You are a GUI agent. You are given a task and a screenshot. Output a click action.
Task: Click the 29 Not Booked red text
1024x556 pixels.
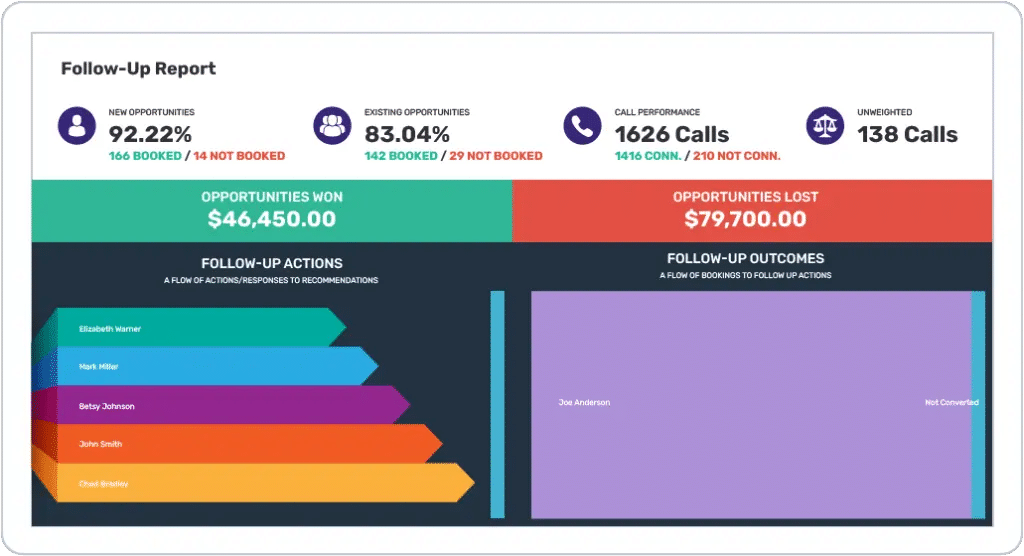click(496, 156)
